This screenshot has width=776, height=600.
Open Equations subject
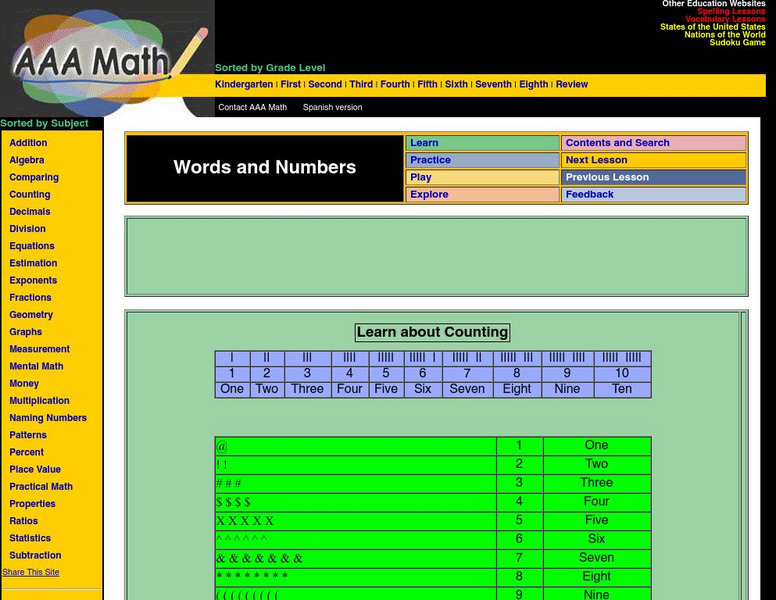click(32, 246)
